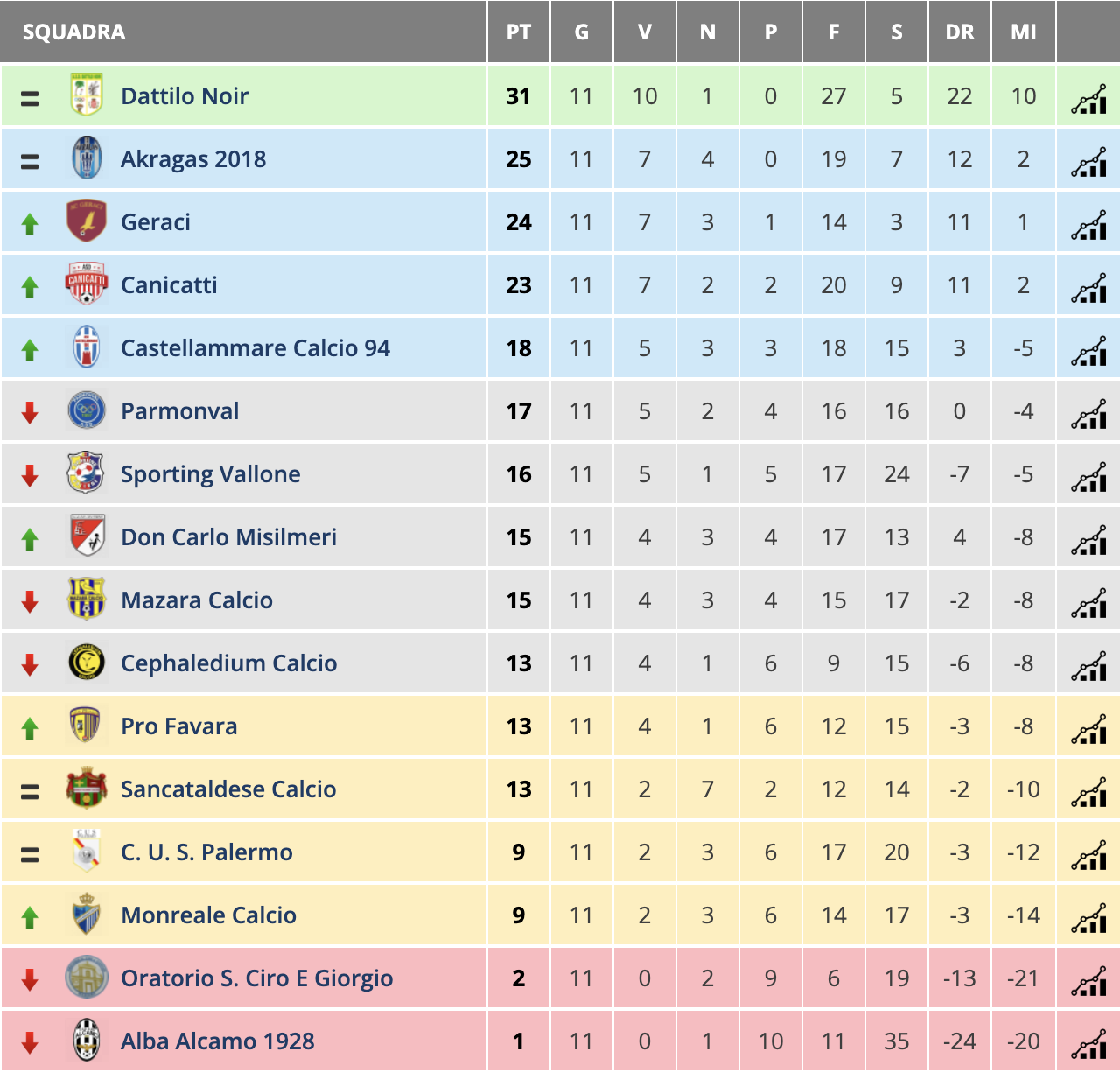The image size is (1120, 1073).
Task: Open Monreale Calcio team link
Action: pyautogui.click(x=209, y=915)
